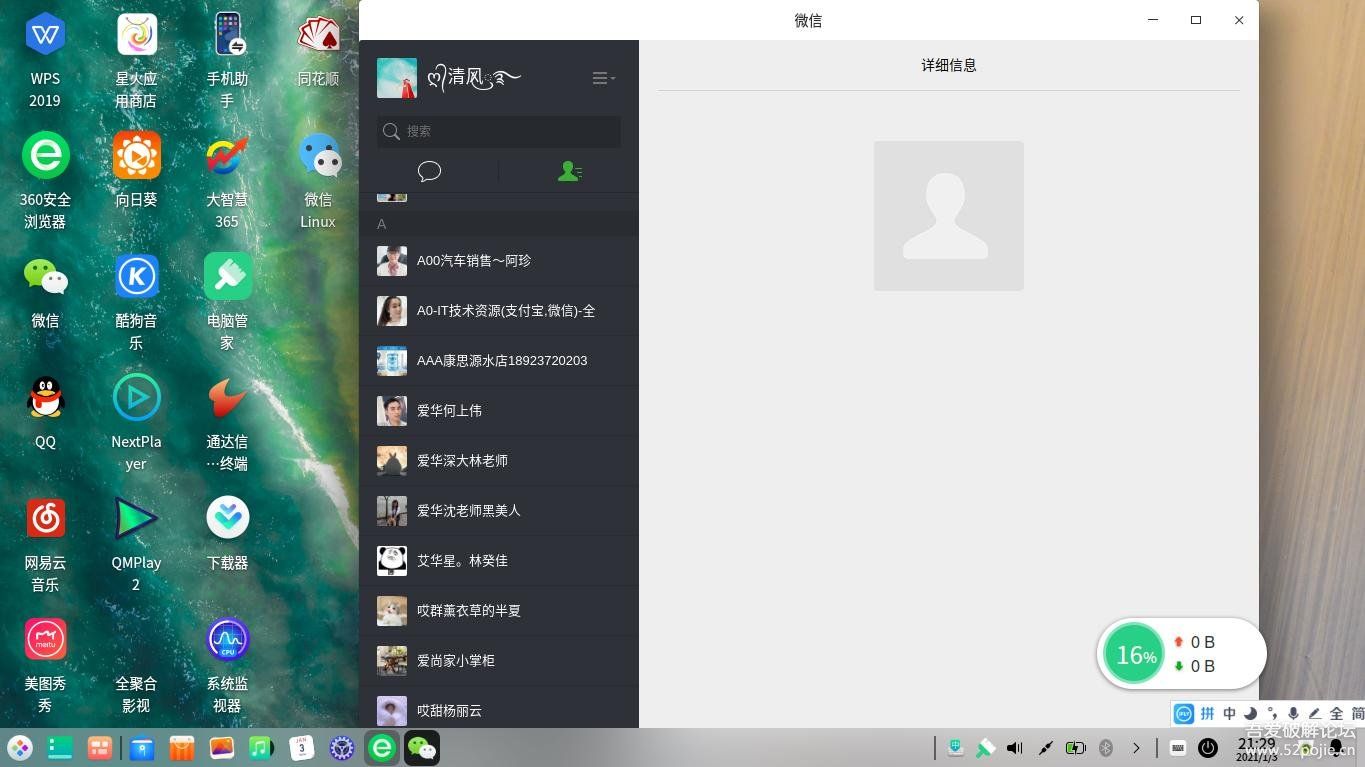Open the volume speaker tray icon
Image resolution: width=1365 pixels, height=767 pixels.
(1015, 748)
